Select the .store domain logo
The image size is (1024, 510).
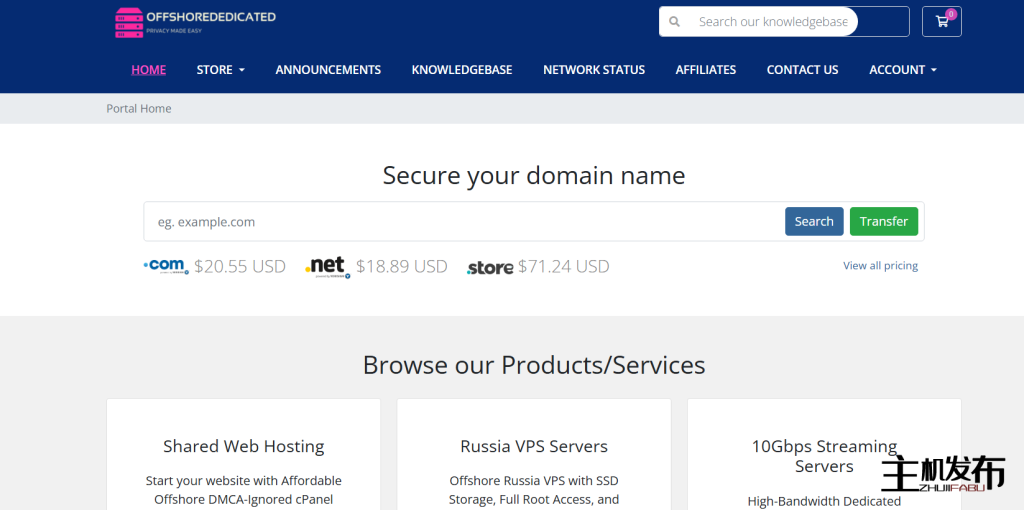tap(490, 267)
